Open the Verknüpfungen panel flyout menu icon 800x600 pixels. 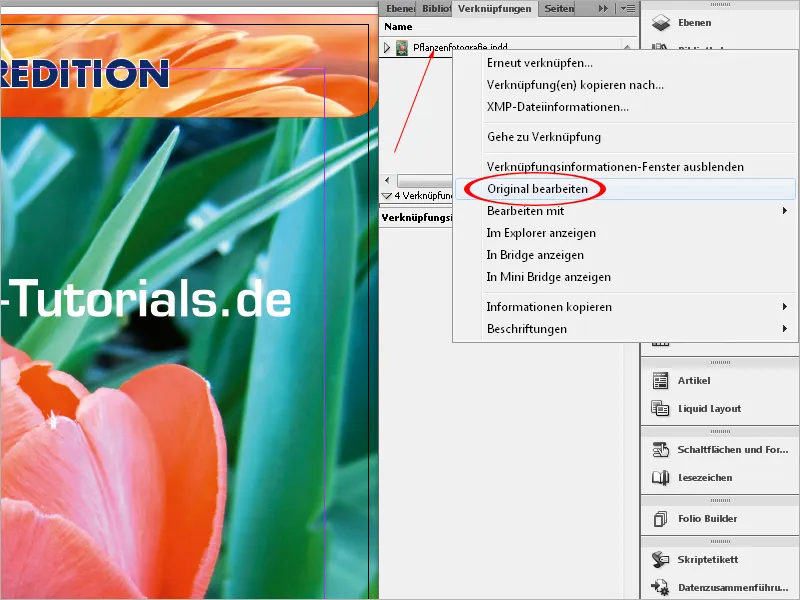point(628,9)
